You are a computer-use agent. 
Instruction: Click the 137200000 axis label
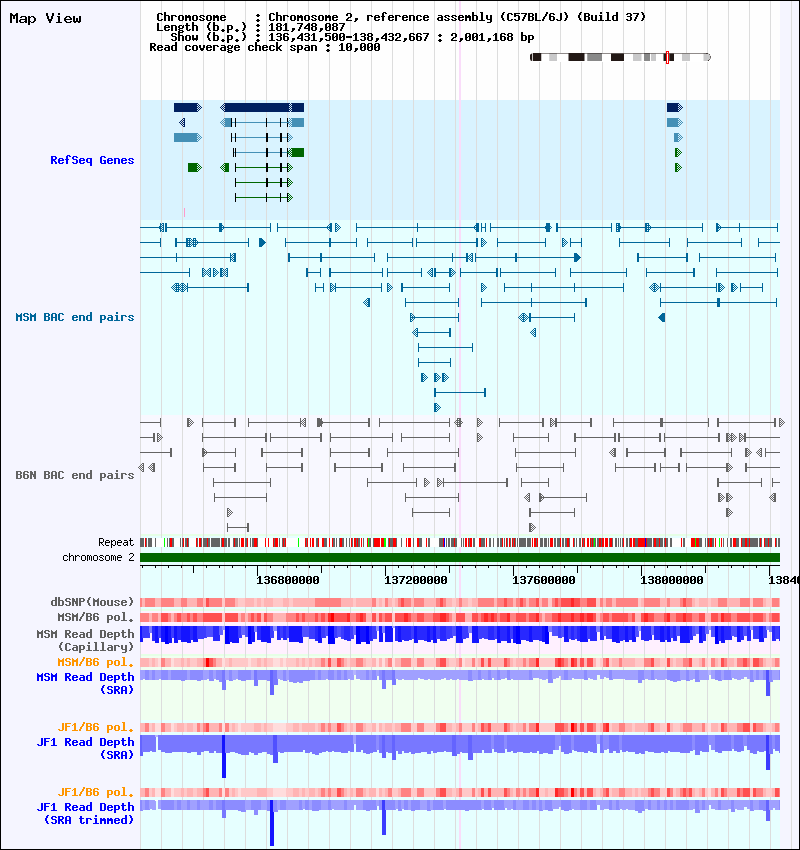(416, 580)
